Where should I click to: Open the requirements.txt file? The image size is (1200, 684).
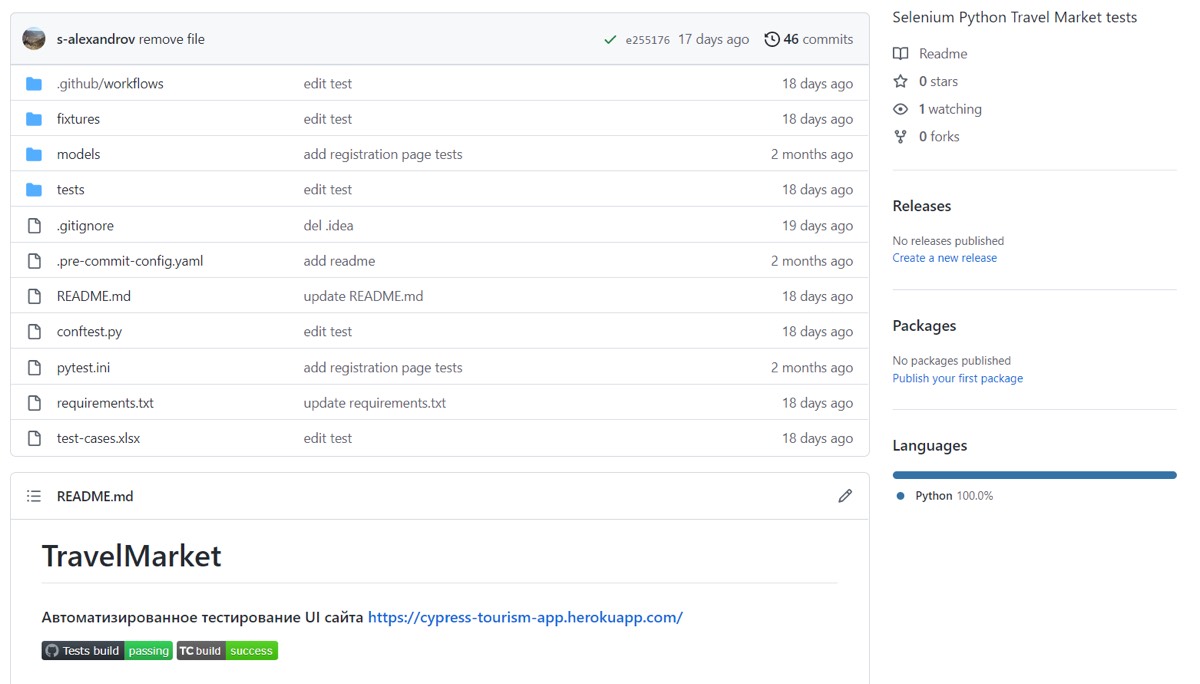click(105, 403)
